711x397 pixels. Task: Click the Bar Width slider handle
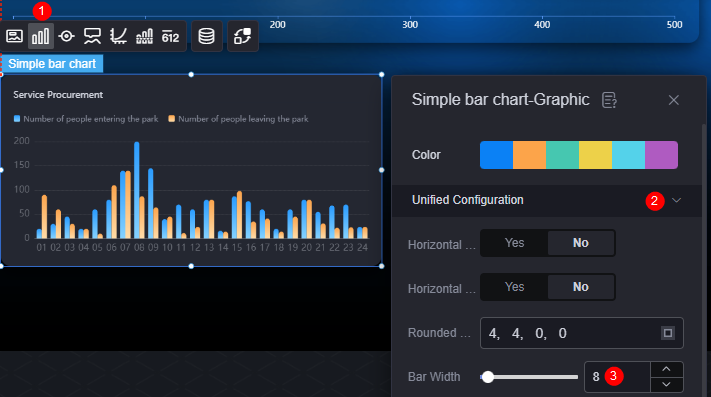488,377
